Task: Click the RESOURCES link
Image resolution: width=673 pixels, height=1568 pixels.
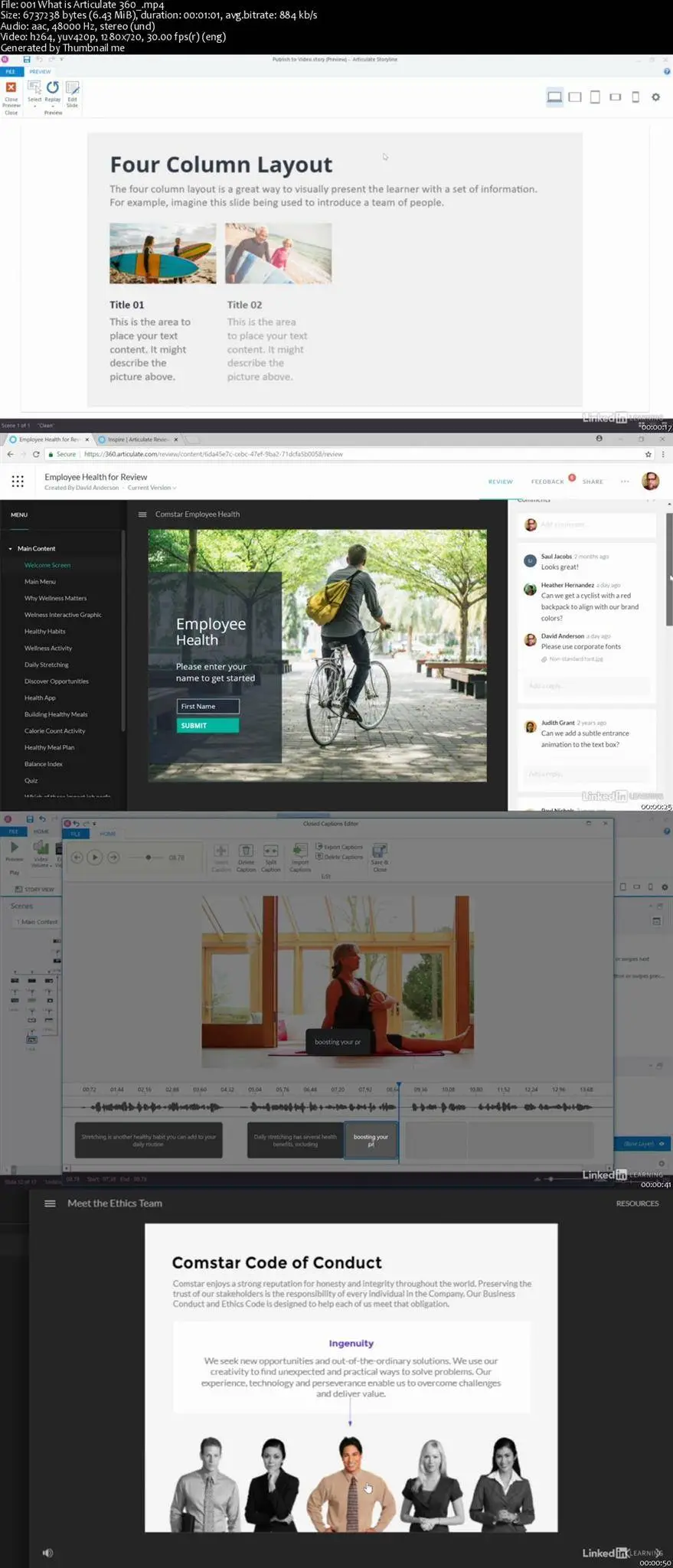Action: [637, 1204]
